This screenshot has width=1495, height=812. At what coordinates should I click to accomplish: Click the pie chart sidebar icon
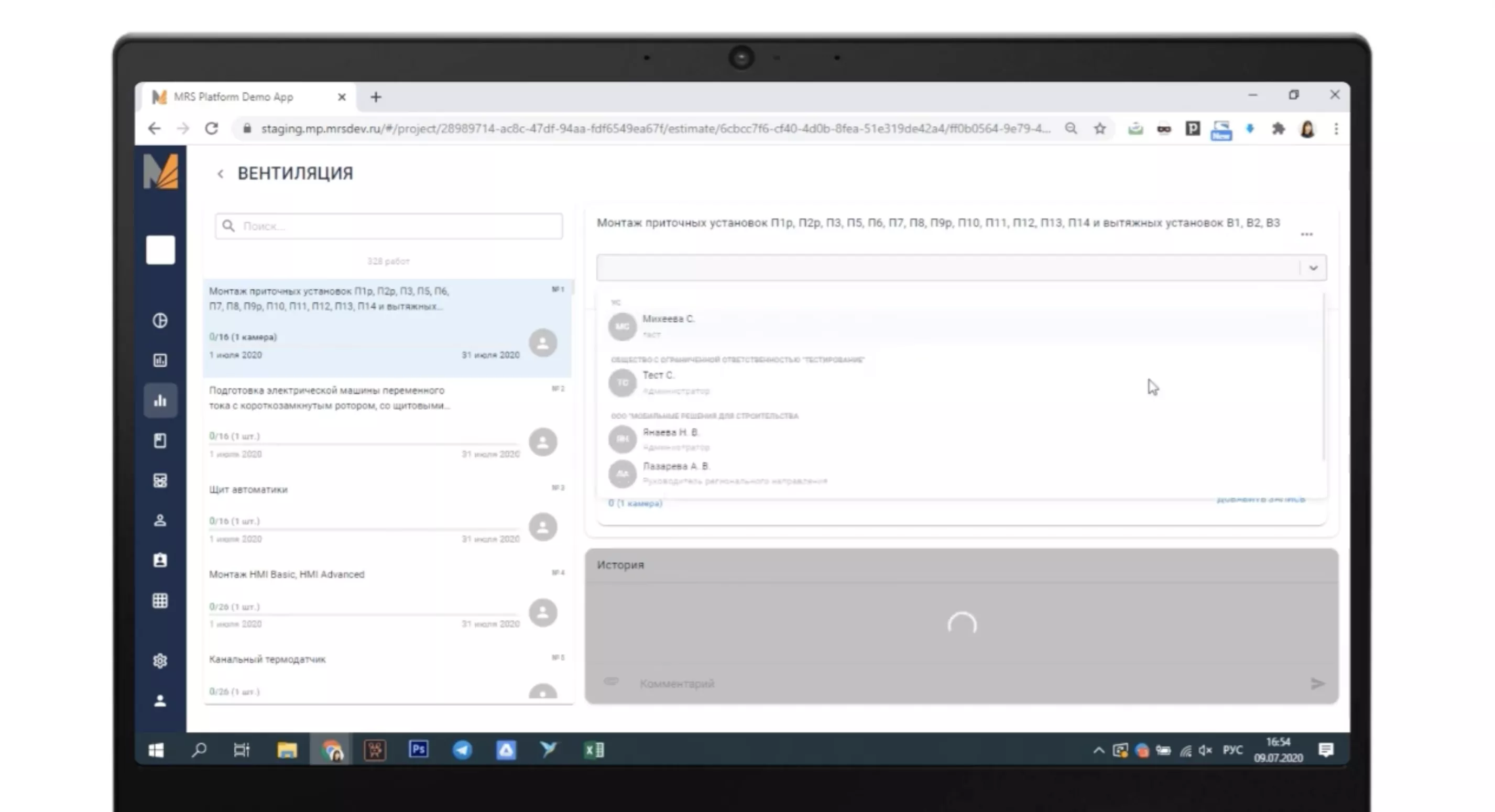click(x=160, y=321)
